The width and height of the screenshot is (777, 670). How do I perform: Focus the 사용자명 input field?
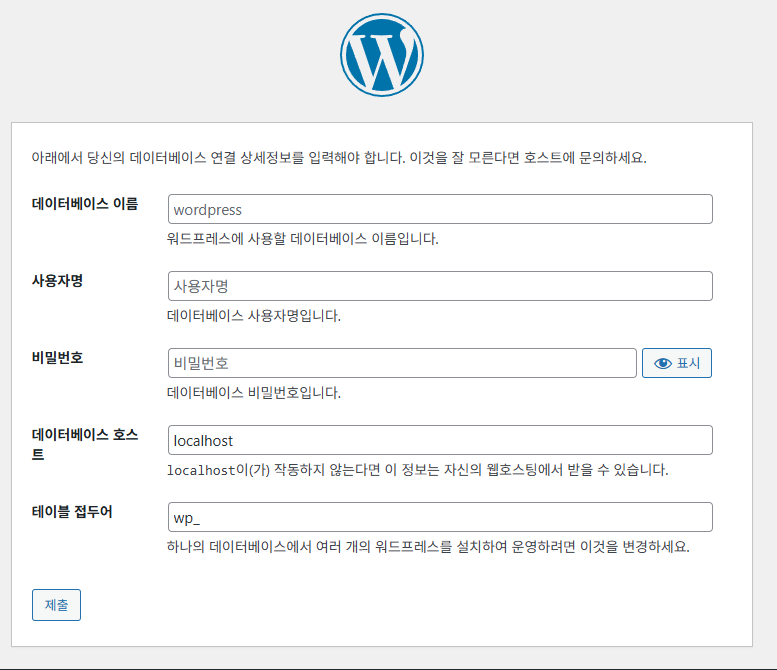coord(440,286)
